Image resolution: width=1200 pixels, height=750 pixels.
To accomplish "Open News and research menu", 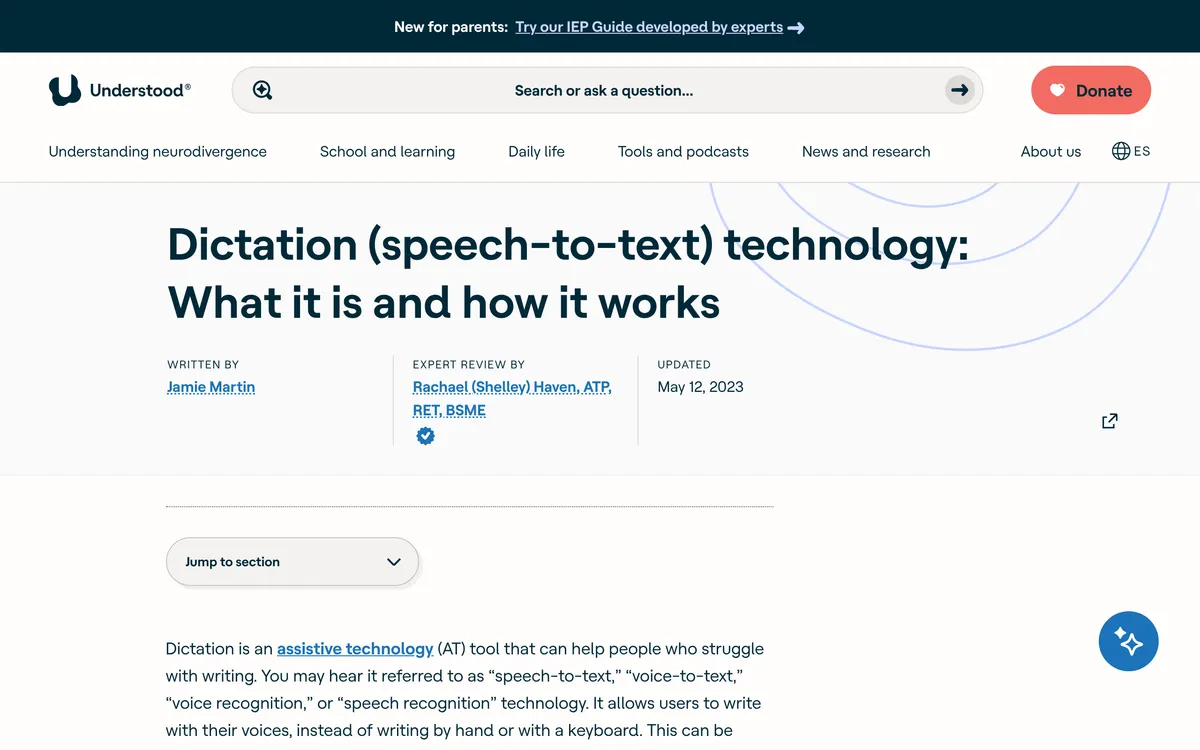I will click(866, 152).
